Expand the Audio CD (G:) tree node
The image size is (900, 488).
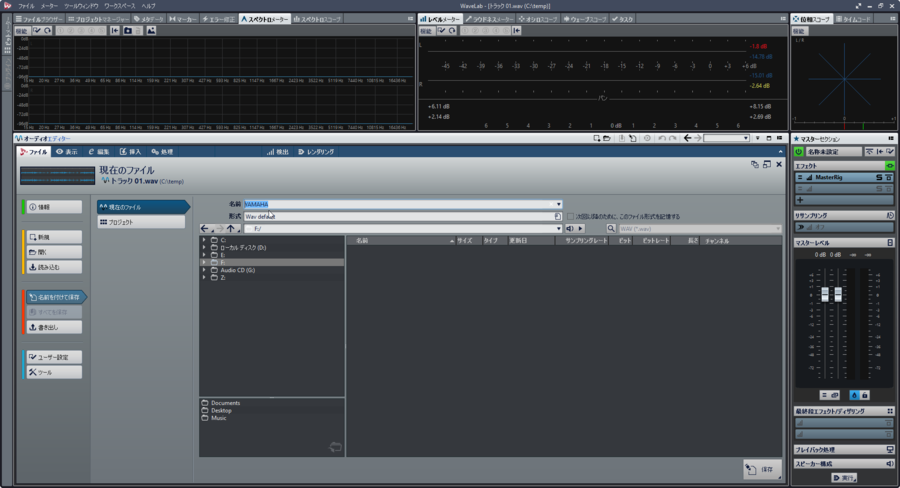click(x=204, y=270)
